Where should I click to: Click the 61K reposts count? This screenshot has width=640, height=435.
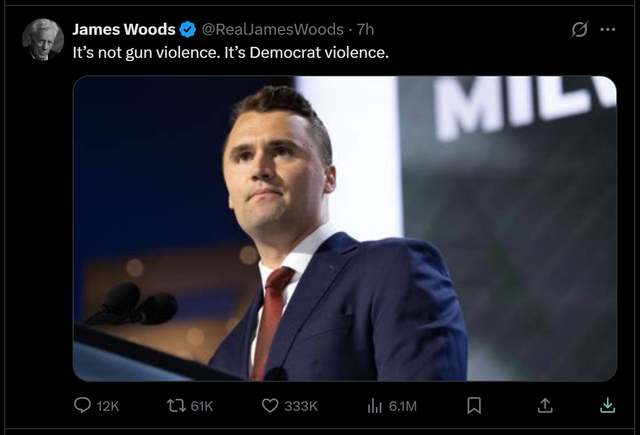coord(202,406)
